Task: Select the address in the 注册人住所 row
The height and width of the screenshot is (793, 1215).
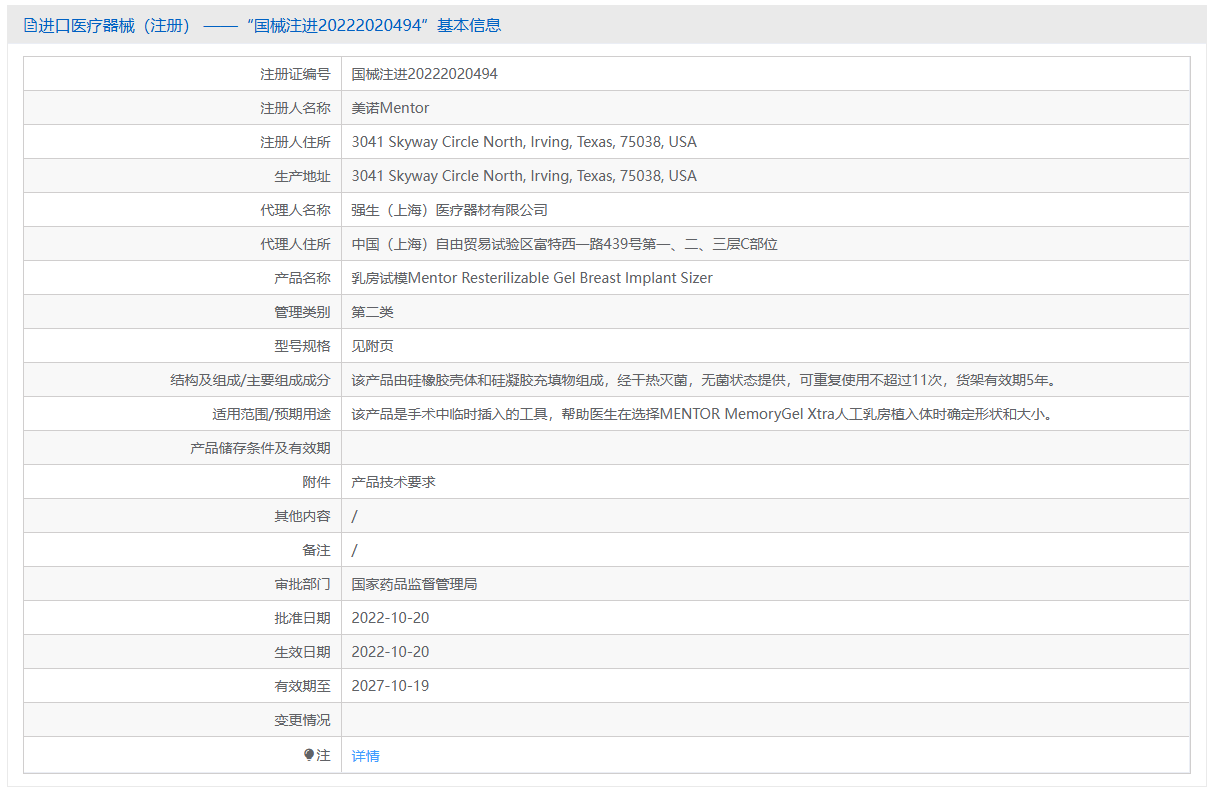Action: pyautogui.click(x=524, y=142)
